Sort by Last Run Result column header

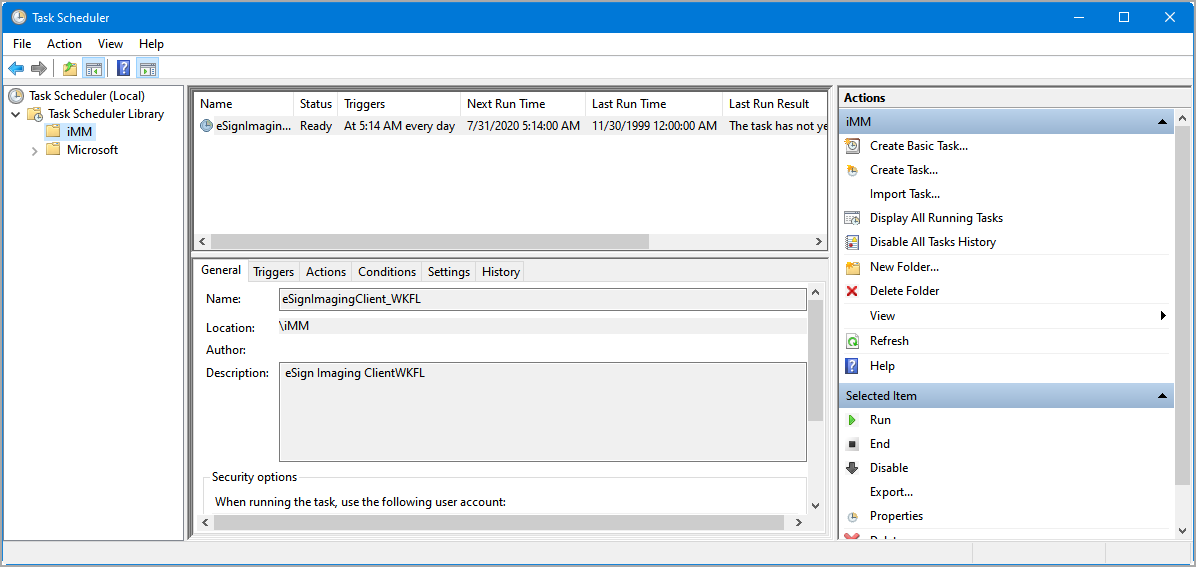[x=774, y=104]
